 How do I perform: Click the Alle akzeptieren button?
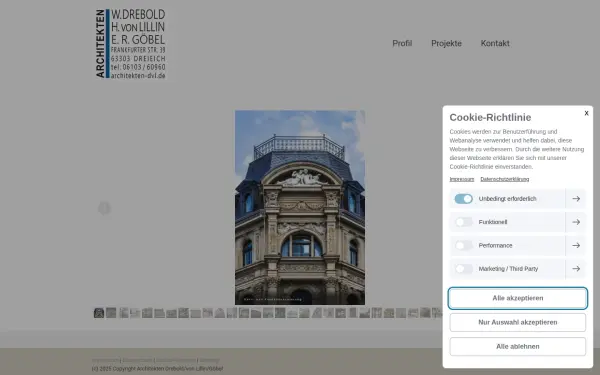518,298
